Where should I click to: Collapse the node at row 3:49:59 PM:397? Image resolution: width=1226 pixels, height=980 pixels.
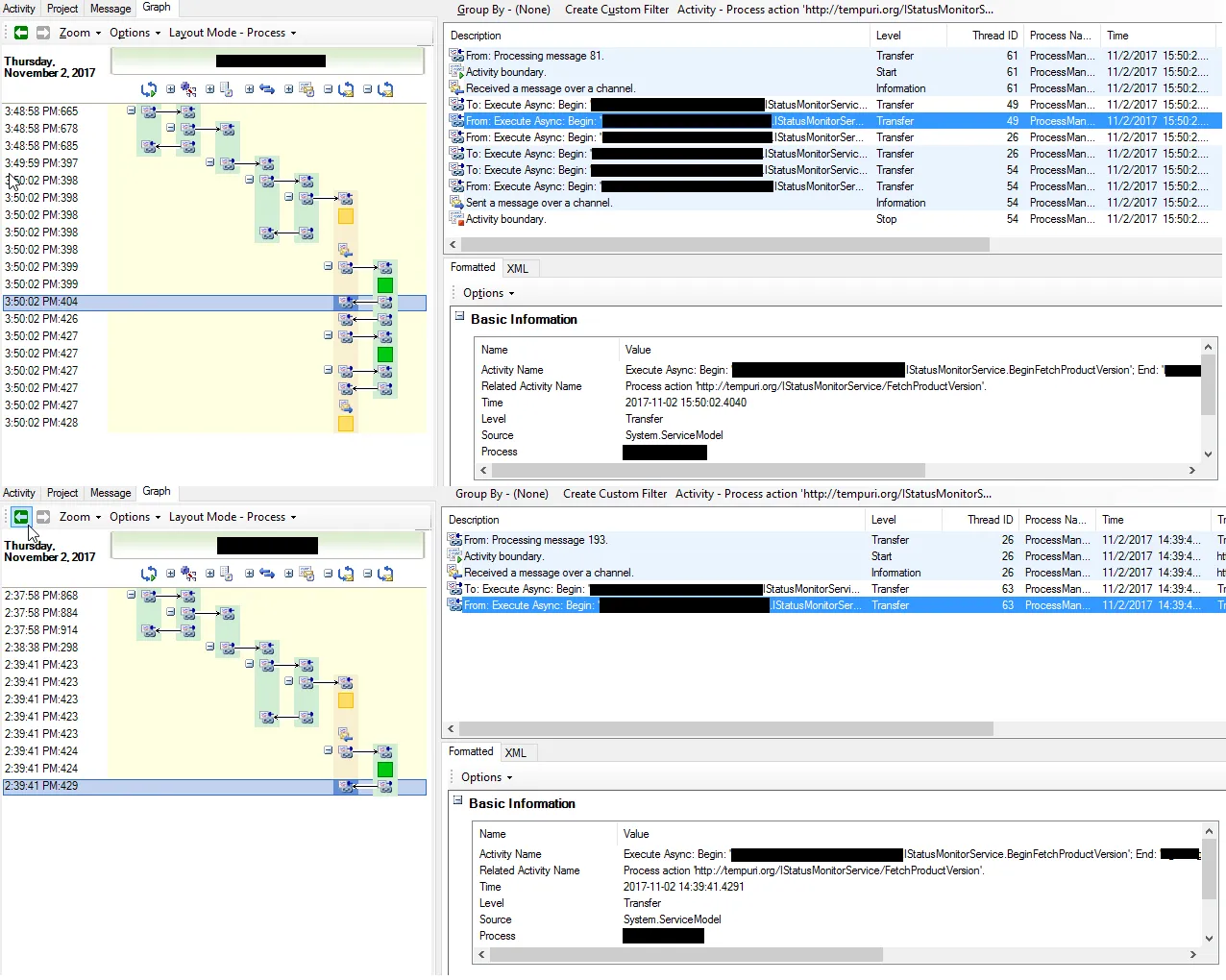[210, 162]
